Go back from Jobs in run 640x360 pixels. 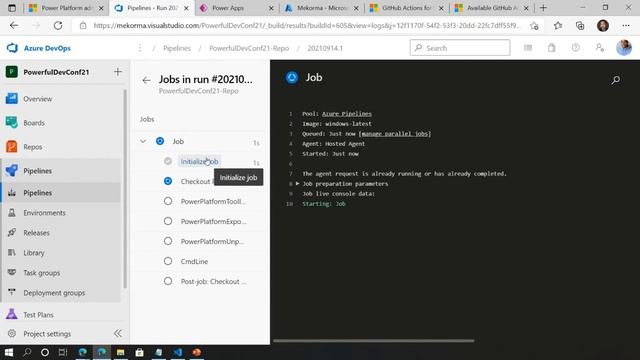pos(146,80)
